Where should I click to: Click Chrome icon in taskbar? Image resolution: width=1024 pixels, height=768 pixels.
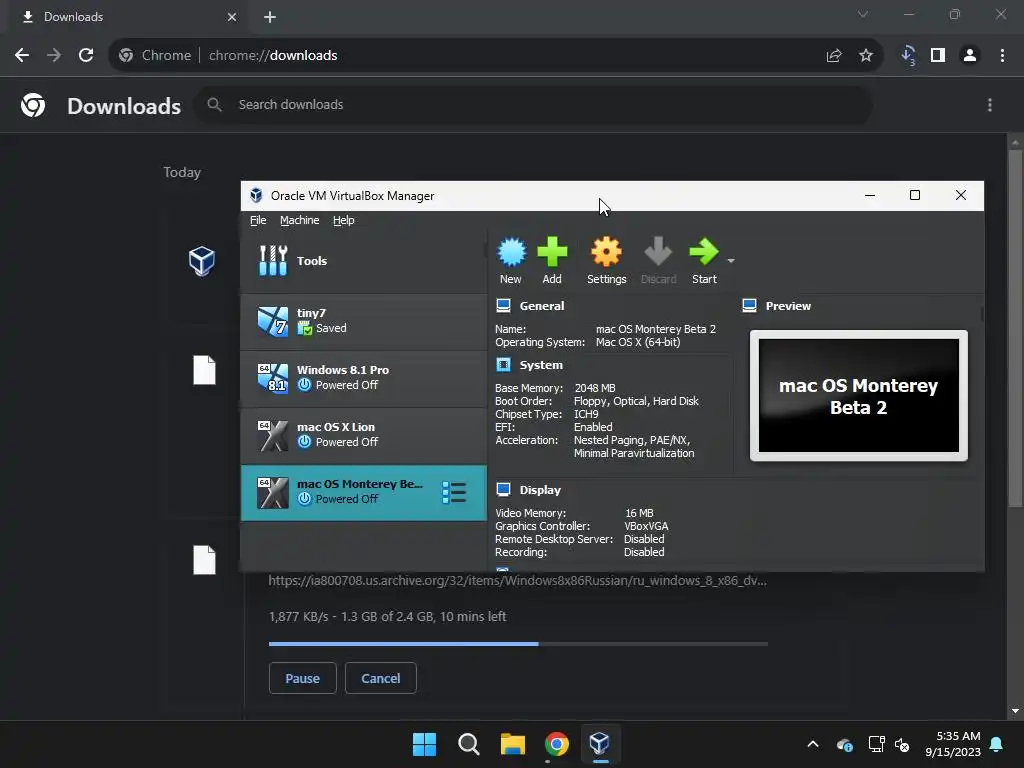tap(556, 744)
